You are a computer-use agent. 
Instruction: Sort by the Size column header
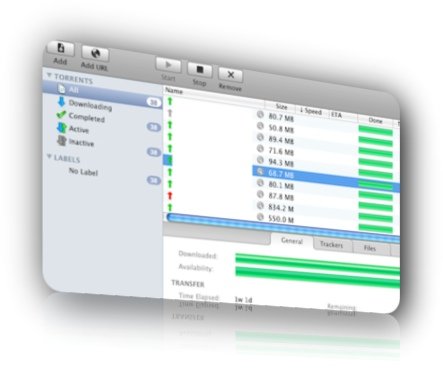tap(281, 107)
